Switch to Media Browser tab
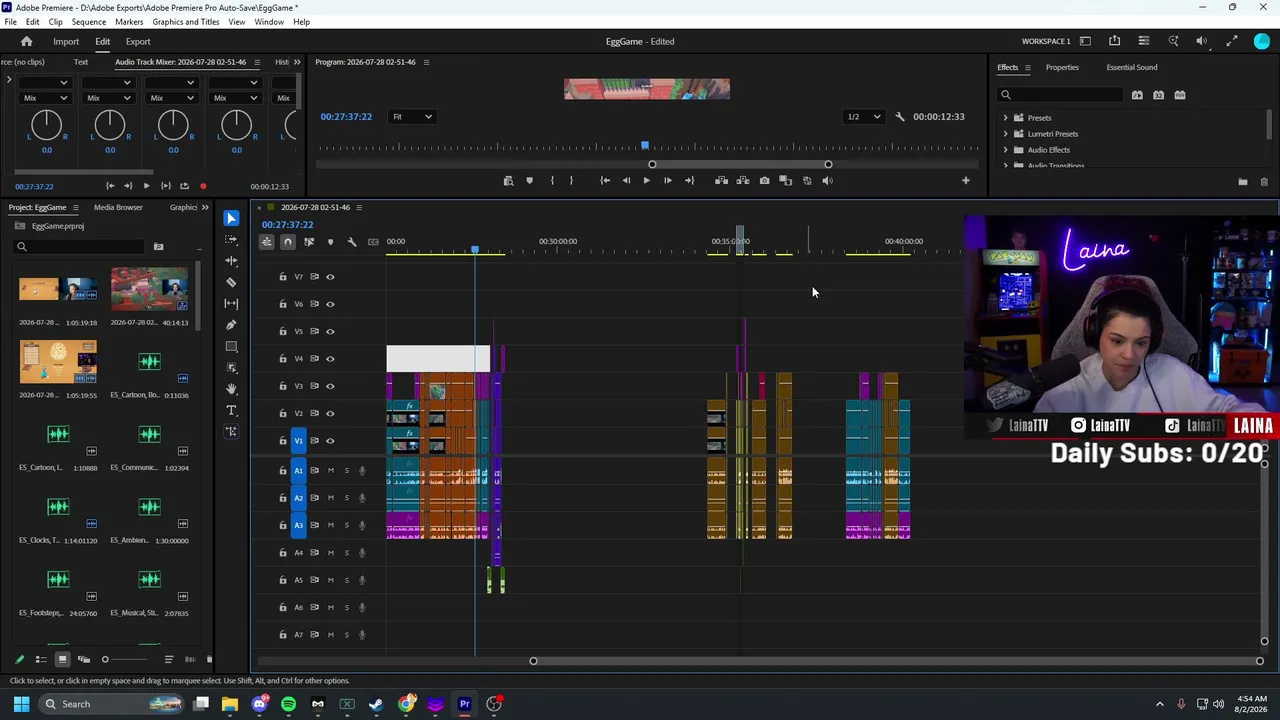 118,207
